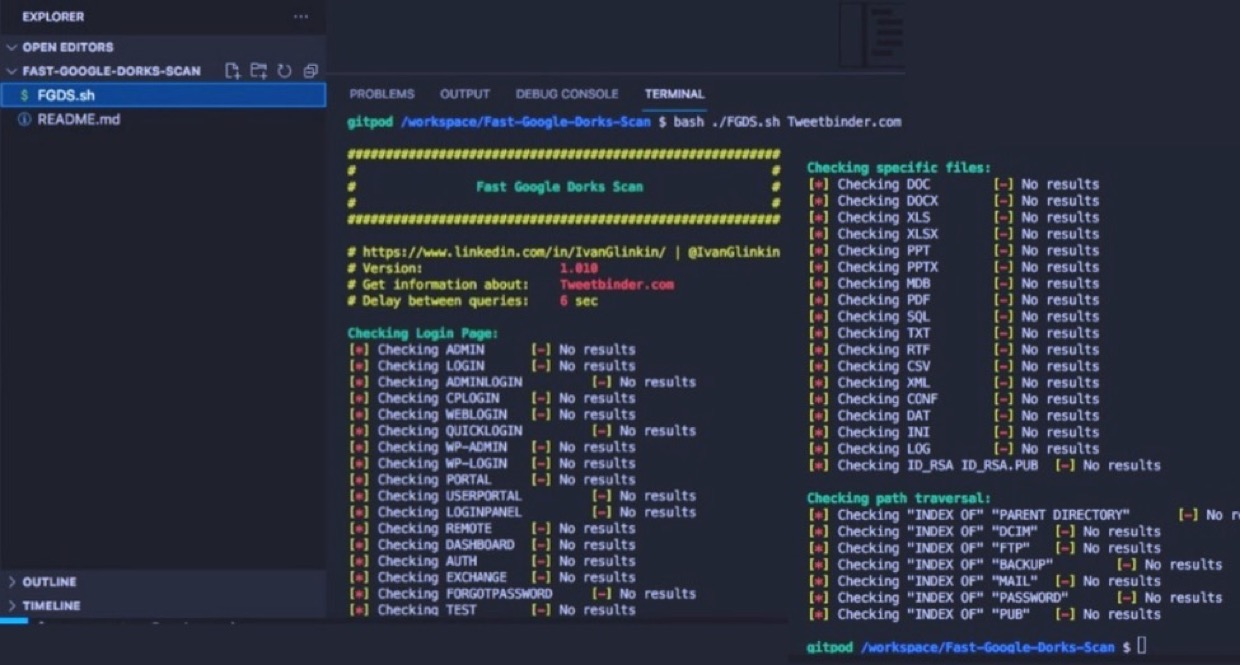The image size is (1240, 665).
Task: Click the 'Checking AUTH' result line
Action: pyautogui.click(x=492, y=561)
